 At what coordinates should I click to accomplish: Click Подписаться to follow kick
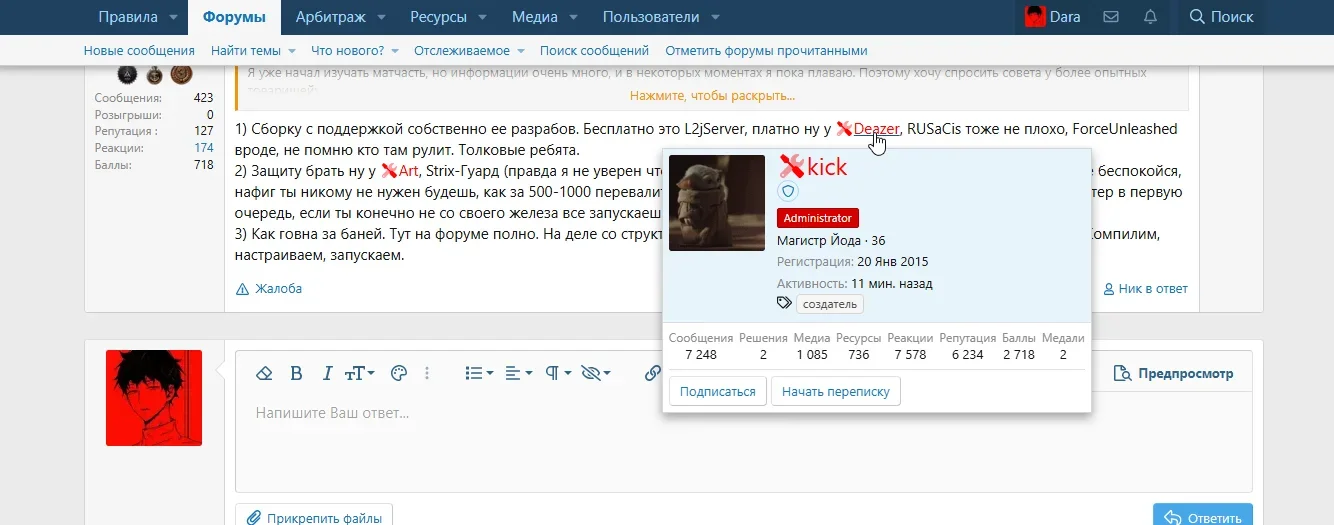(x=718, y=391)
